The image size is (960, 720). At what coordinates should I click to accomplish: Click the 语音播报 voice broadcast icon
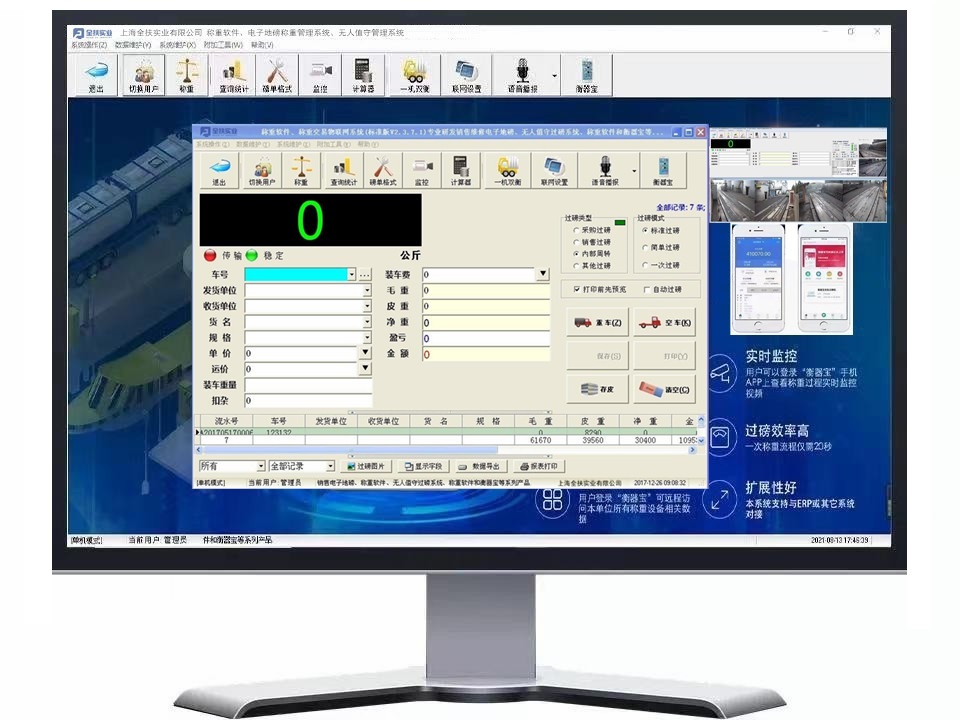pos(605,170)
